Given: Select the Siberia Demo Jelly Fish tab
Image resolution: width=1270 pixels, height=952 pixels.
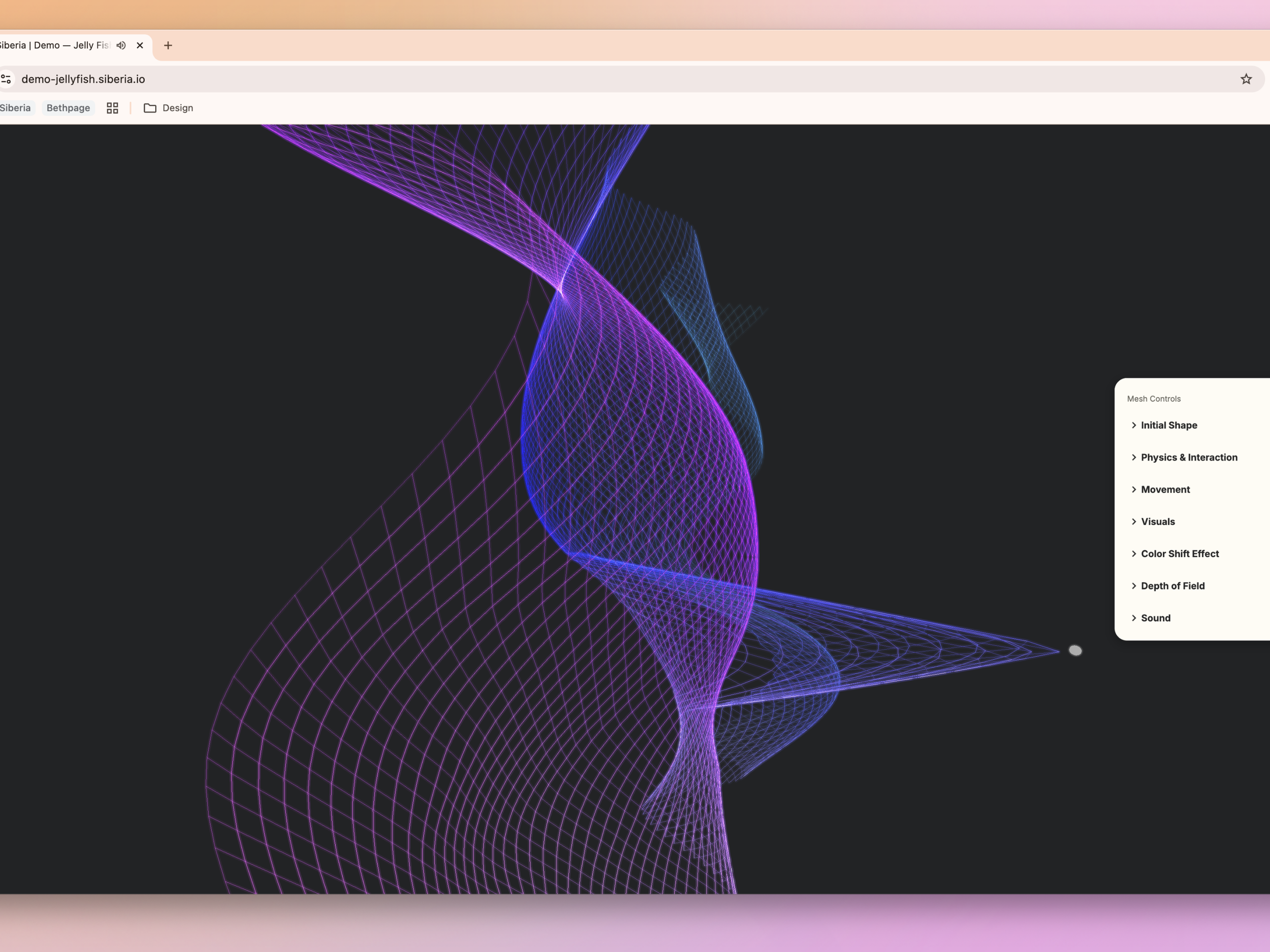Looking at the screenshot, I should click(x=55, y=45).
